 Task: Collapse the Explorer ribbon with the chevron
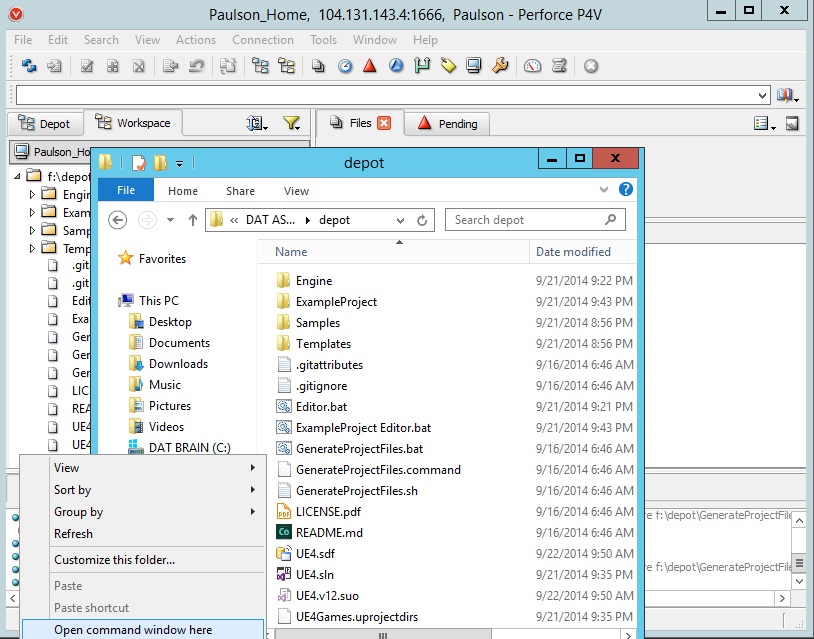click(604, 189)
